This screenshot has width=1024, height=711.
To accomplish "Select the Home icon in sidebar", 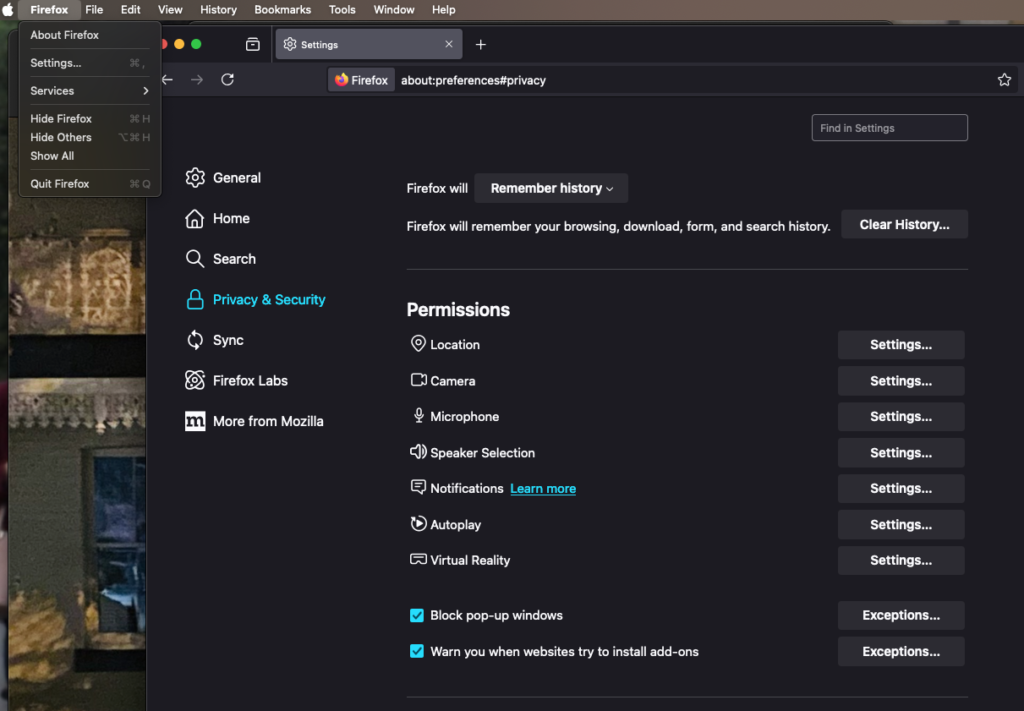I will (195, 219).
